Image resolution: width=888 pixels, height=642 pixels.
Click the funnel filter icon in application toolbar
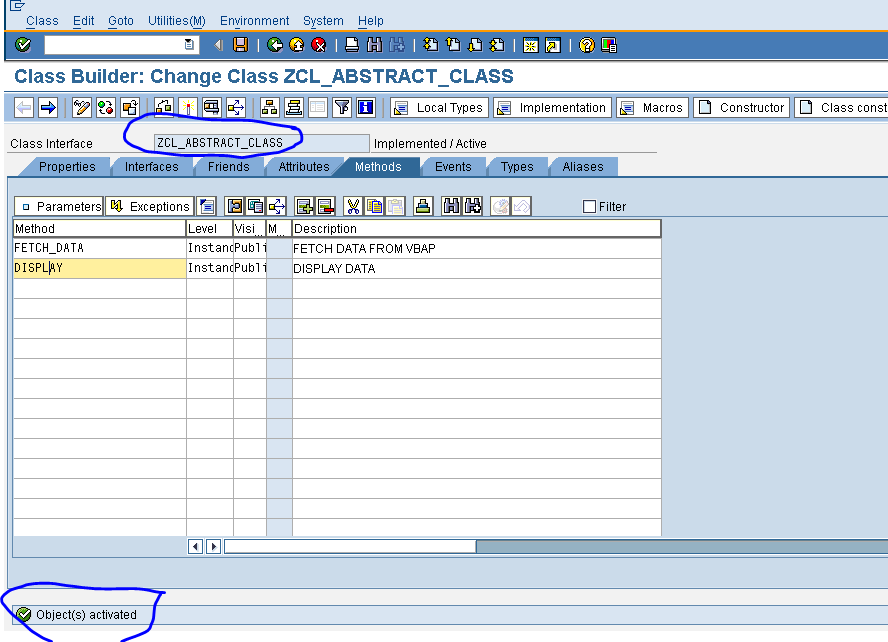point(342,107)
